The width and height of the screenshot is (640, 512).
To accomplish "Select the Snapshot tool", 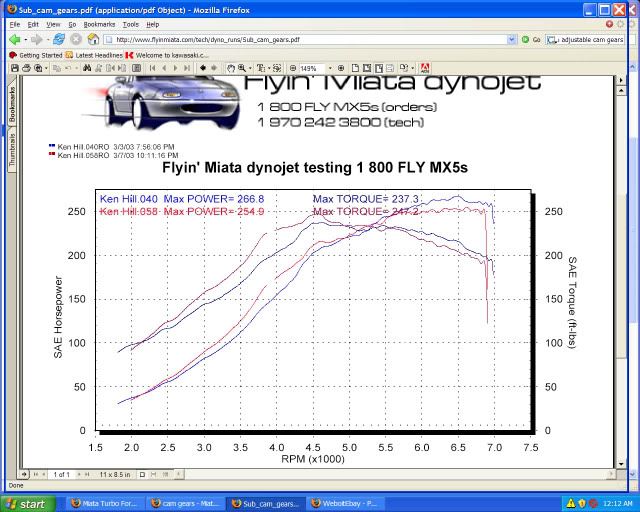I will [277, 68].
